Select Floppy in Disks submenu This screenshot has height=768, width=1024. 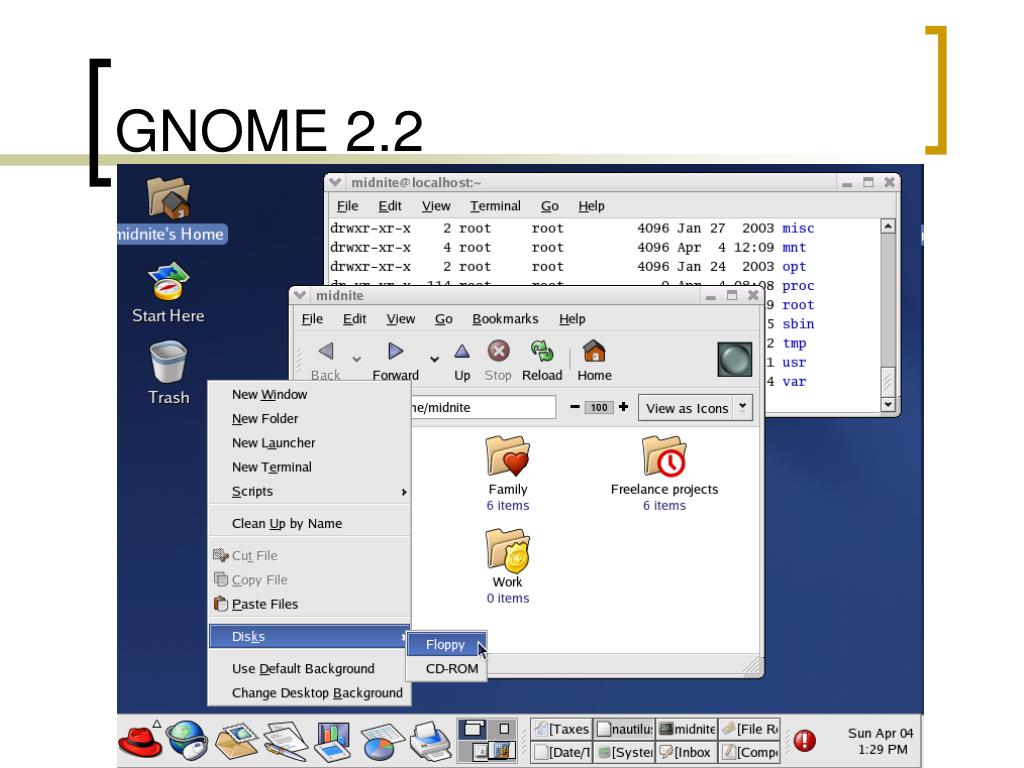click(447, 645)
